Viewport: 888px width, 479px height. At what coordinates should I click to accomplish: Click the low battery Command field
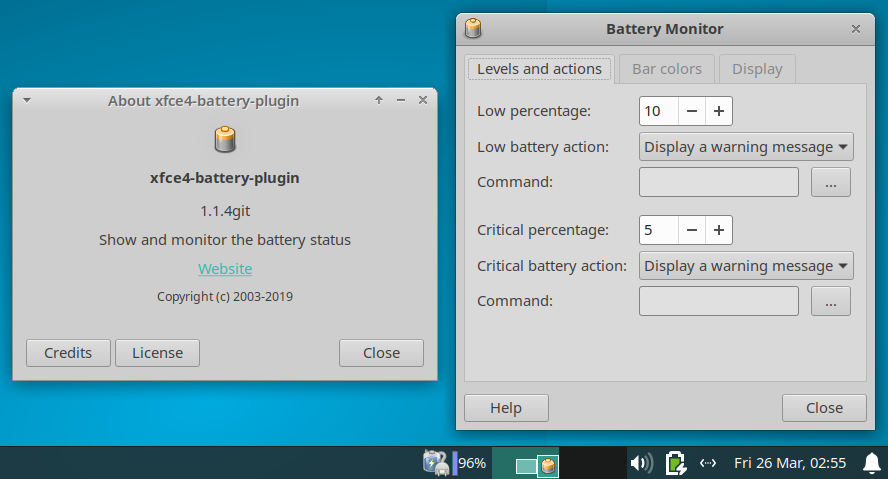719,182
